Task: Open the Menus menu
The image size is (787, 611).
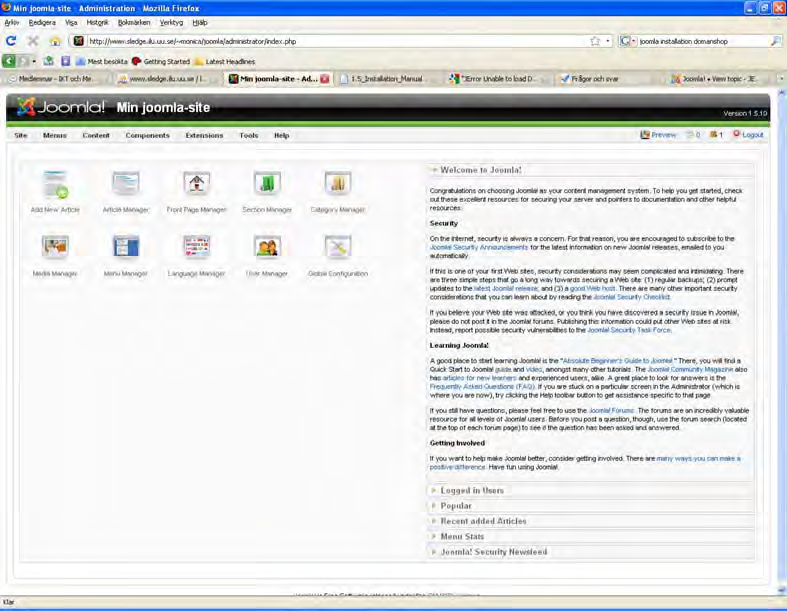Action: click(55, 136)
